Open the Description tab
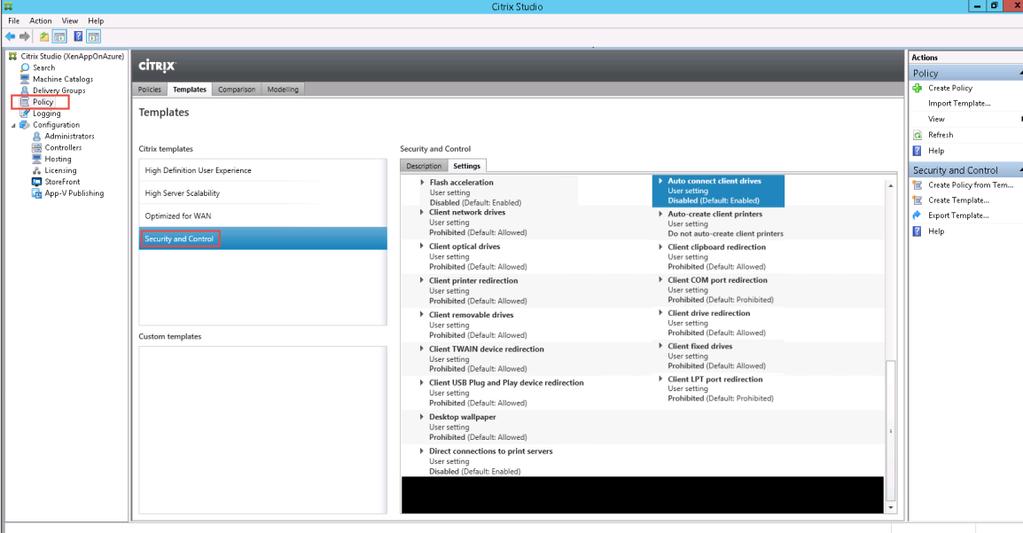 tap(424, 166)
